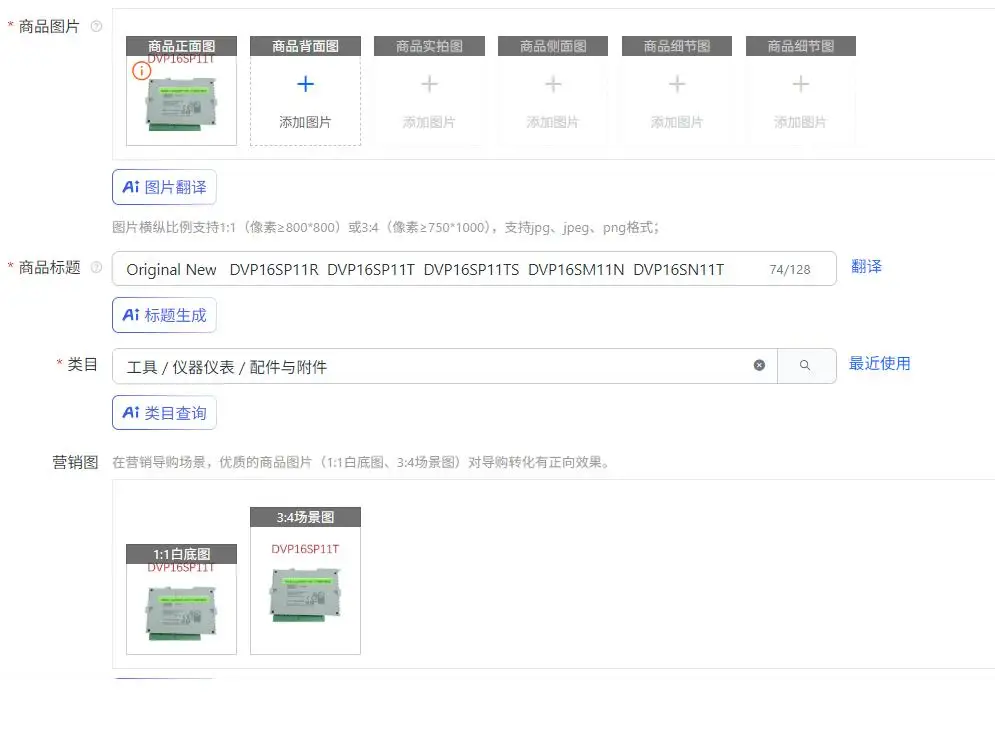Image resolution: width=995 pixels, height=730 pixels.
Task: Click plus icon in the first 商品细节图 slot
Action: [676, 84]
